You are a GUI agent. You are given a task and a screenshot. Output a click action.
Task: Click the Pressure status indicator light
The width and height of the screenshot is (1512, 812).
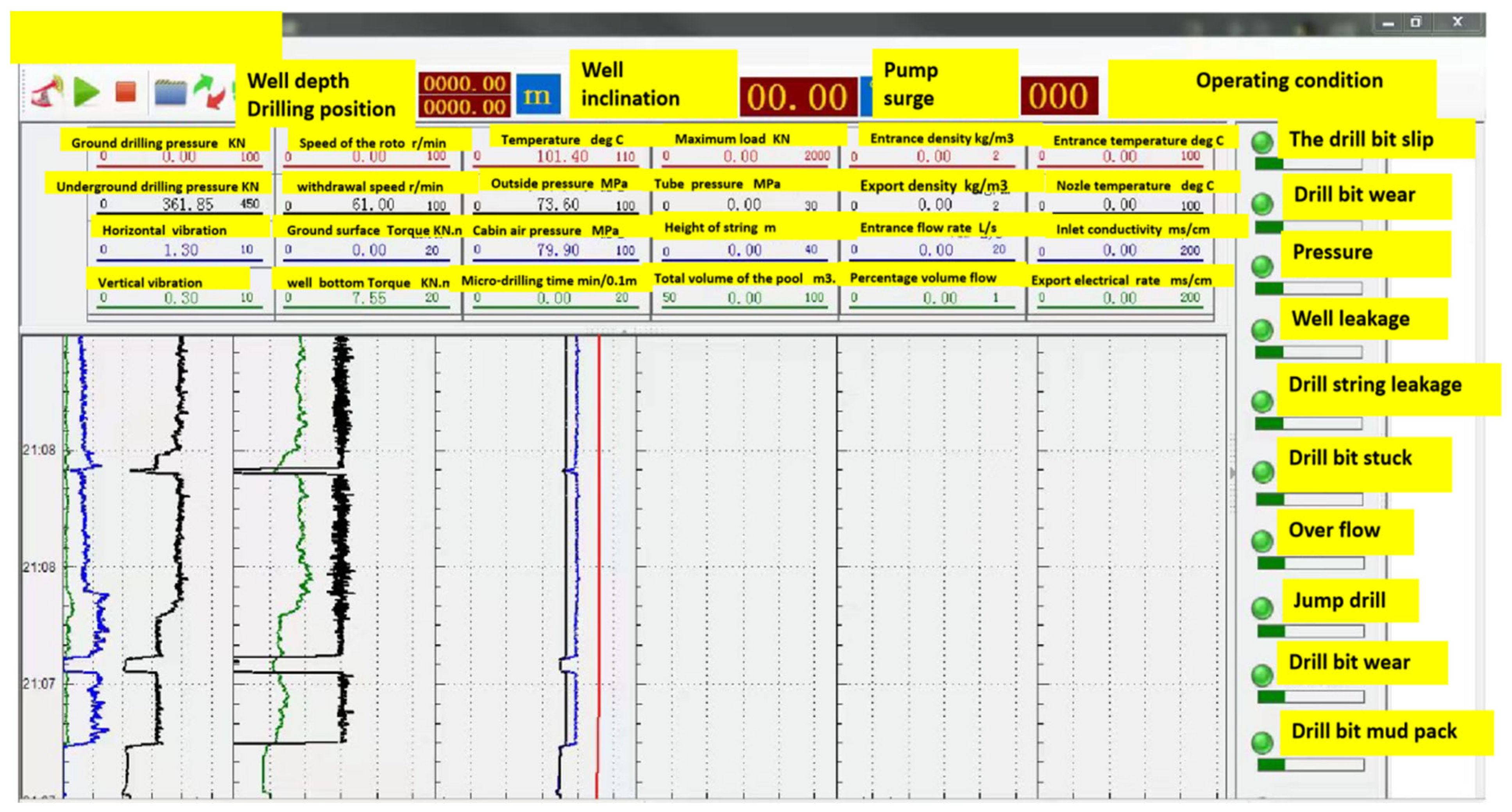point(1262,267)
